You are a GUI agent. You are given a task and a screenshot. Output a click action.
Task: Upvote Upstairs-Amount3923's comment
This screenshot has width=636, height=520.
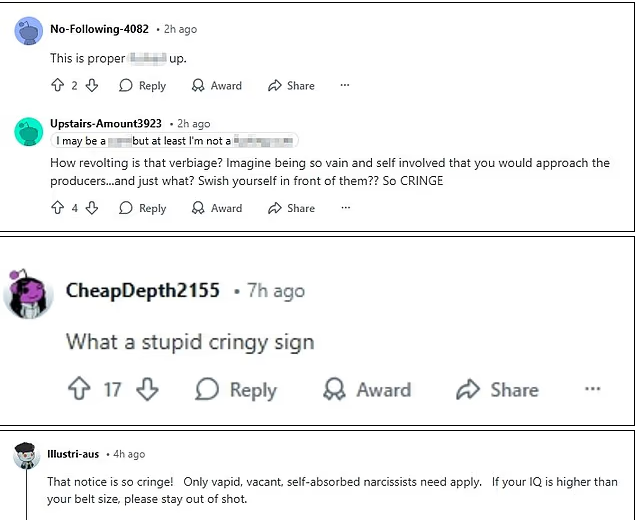(57, 208)
